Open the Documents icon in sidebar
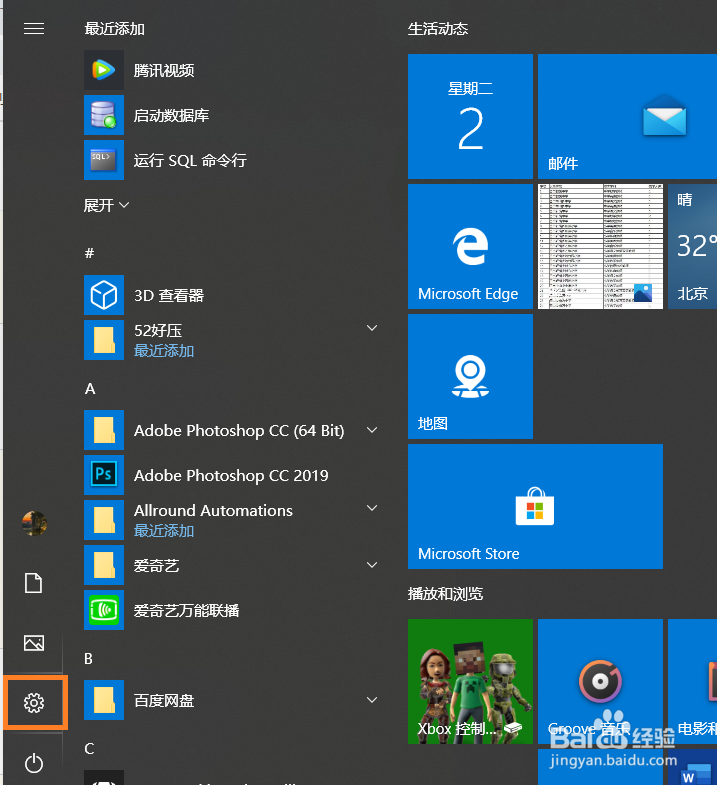 pos(34,583)
